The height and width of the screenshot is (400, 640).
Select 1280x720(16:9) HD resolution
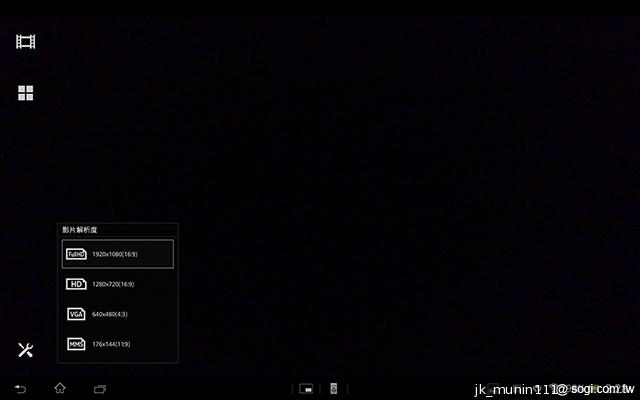point(118,284)
